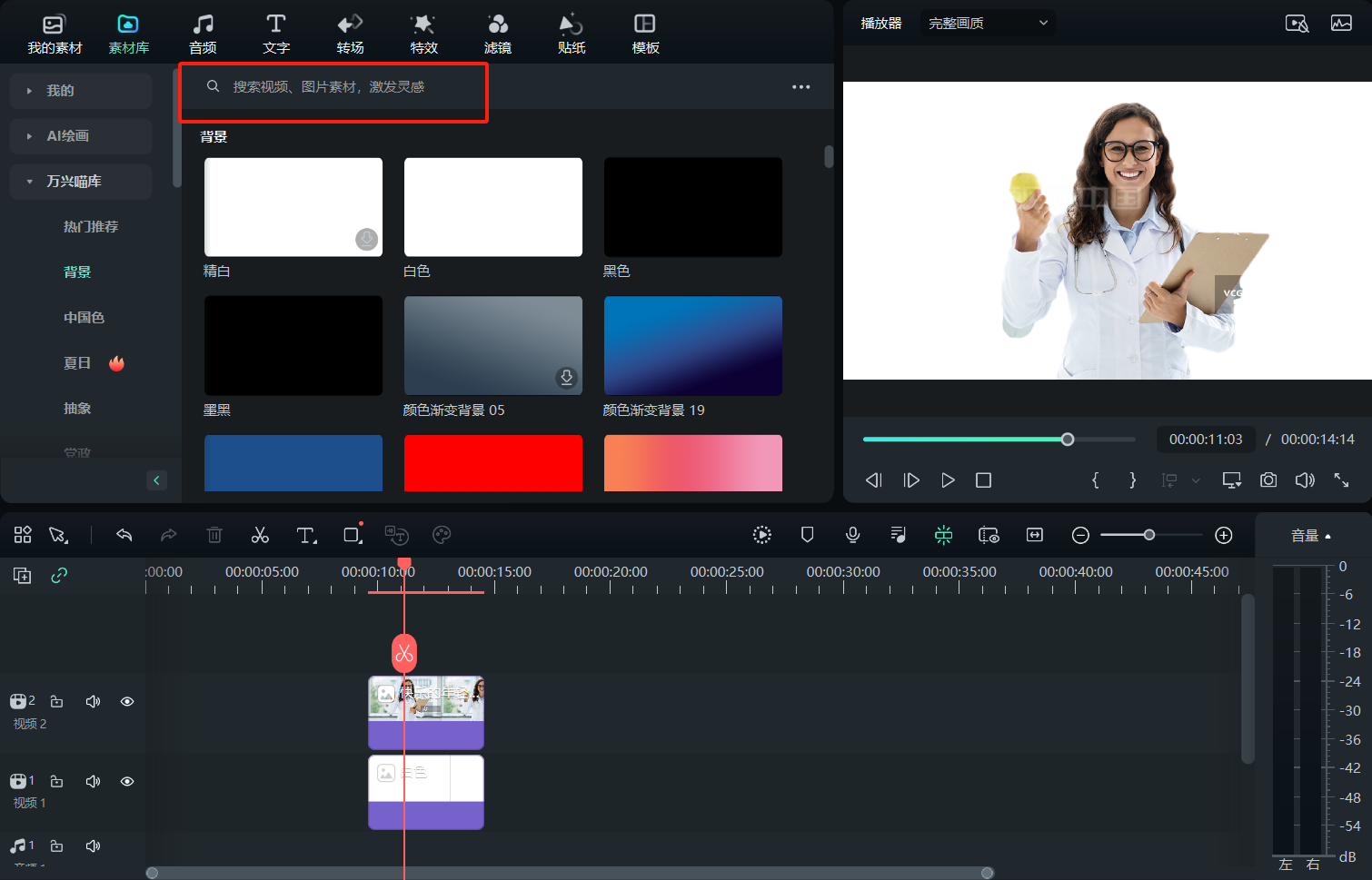Lock the 视频 2 track
The height and width of the screenshot is (880, 1372).
tap(56, 701)
